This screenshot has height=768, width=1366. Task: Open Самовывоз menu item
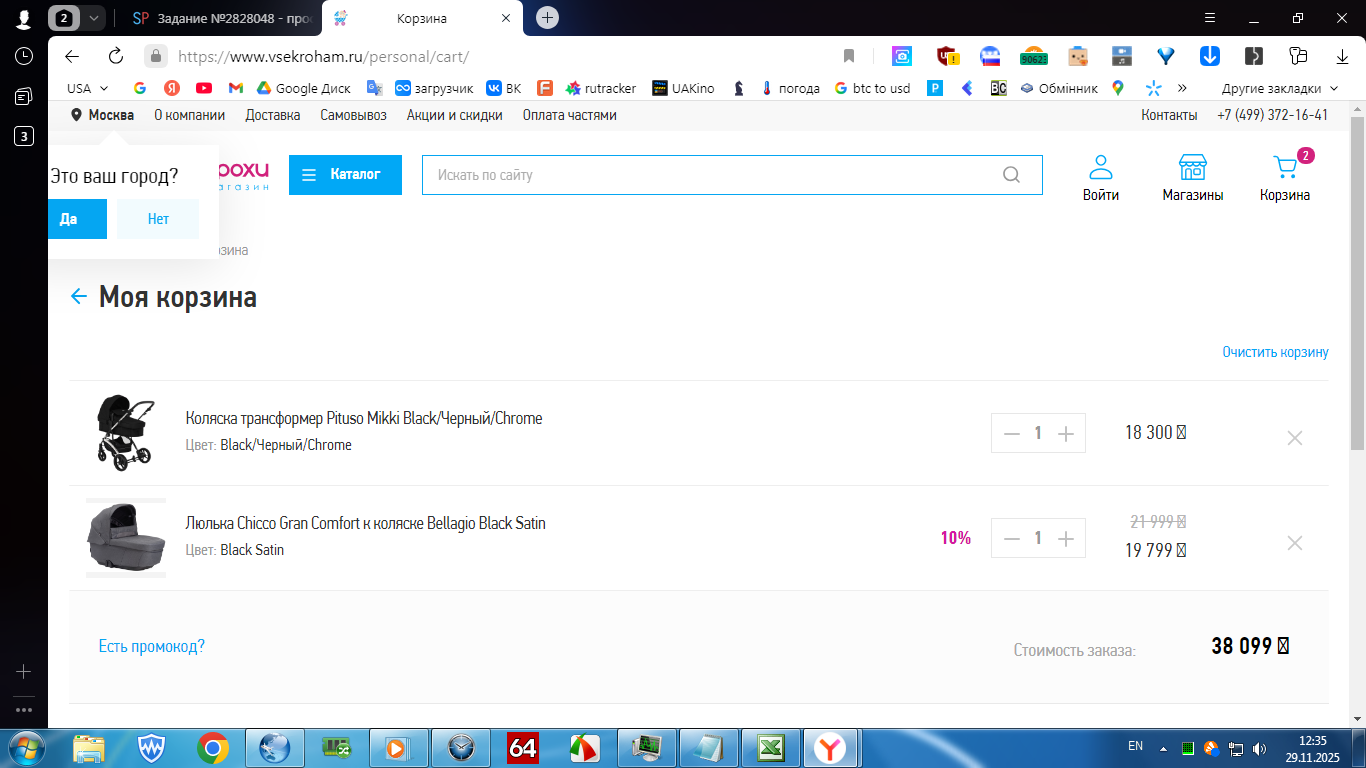353,115
